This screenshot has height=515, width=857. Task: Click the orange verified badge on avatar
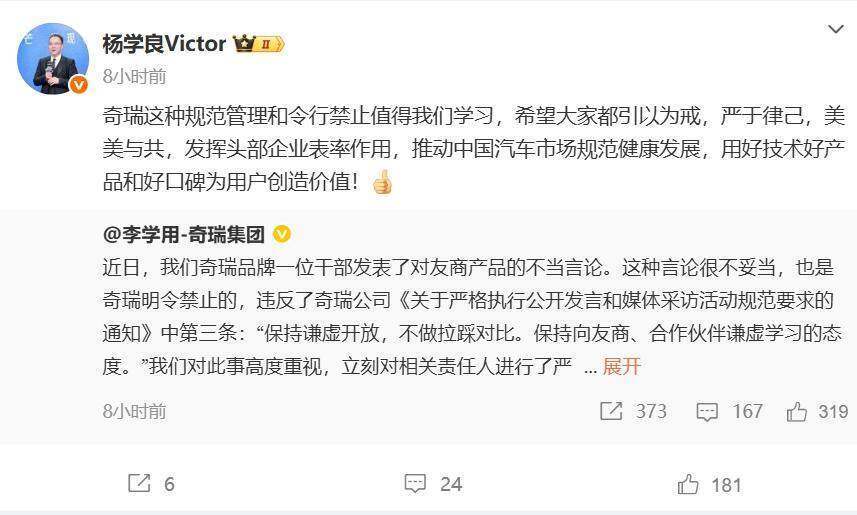(79, 84)
